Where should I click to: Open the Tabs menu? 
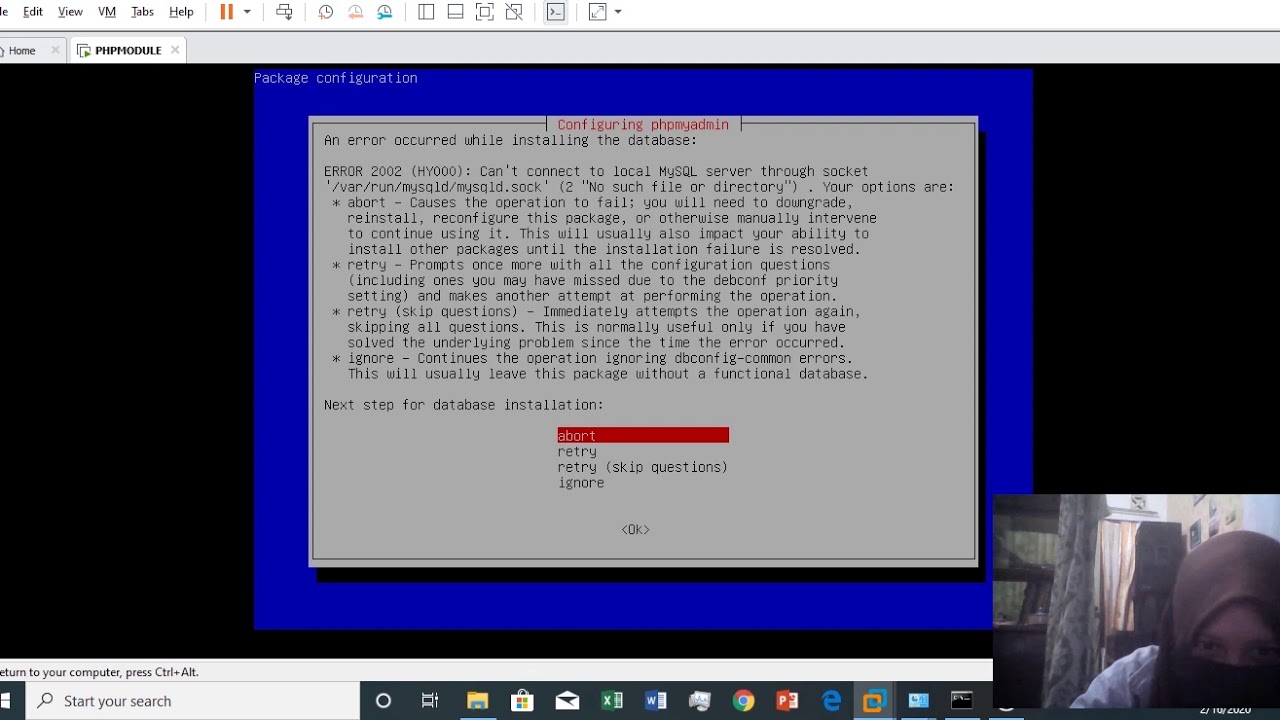[142, 12]
